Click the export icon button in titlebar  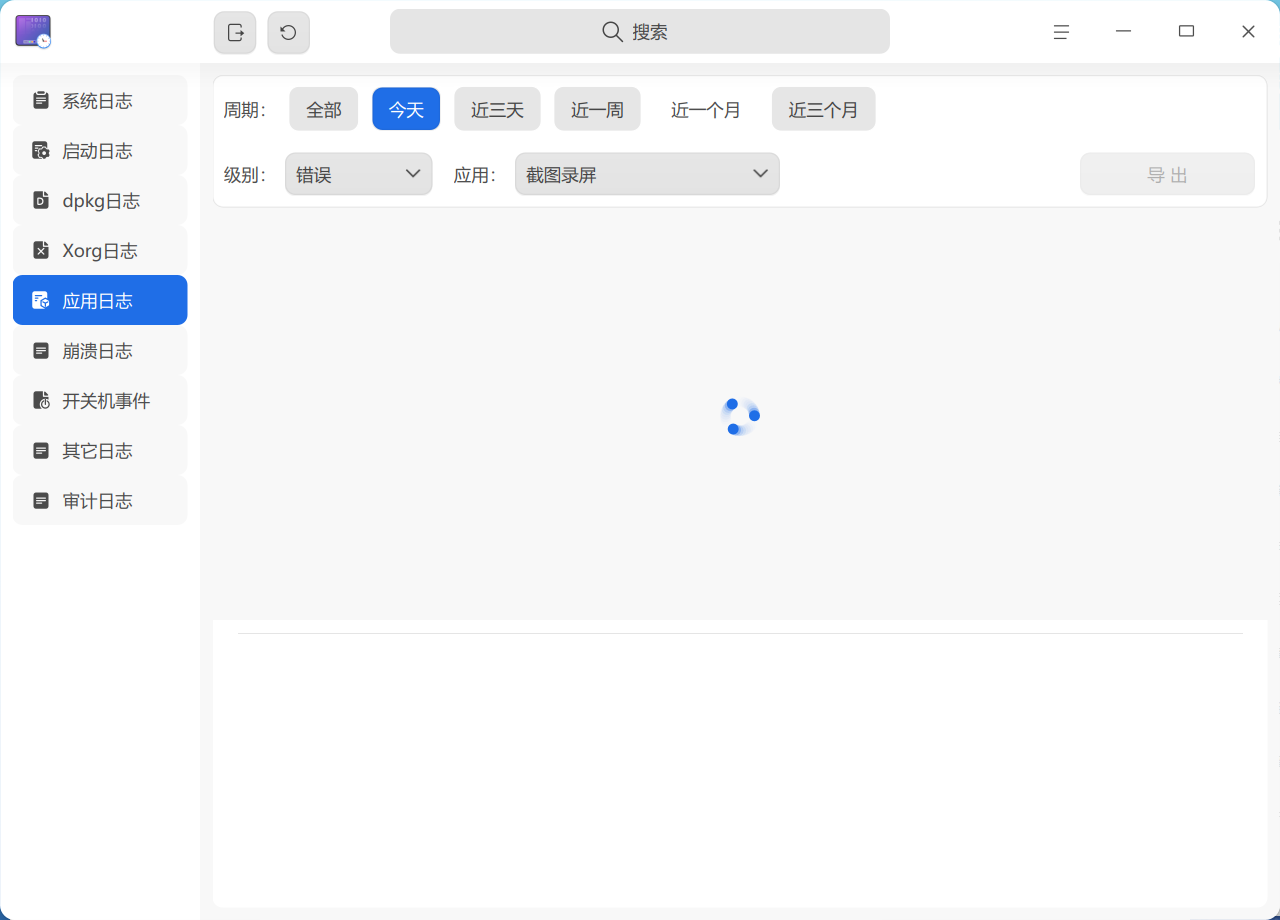235,32
